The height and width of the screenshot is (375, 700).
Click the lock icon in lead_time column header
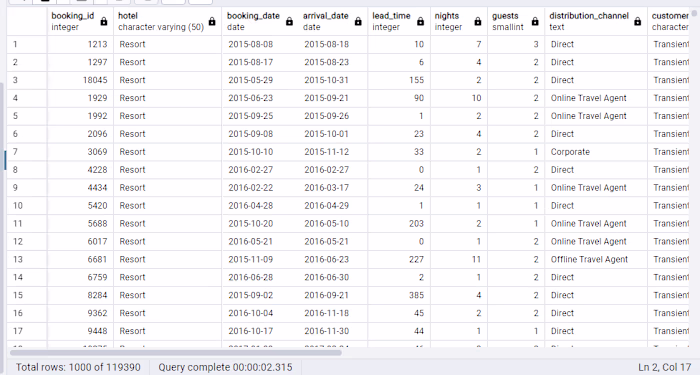(x=421, y=21)
